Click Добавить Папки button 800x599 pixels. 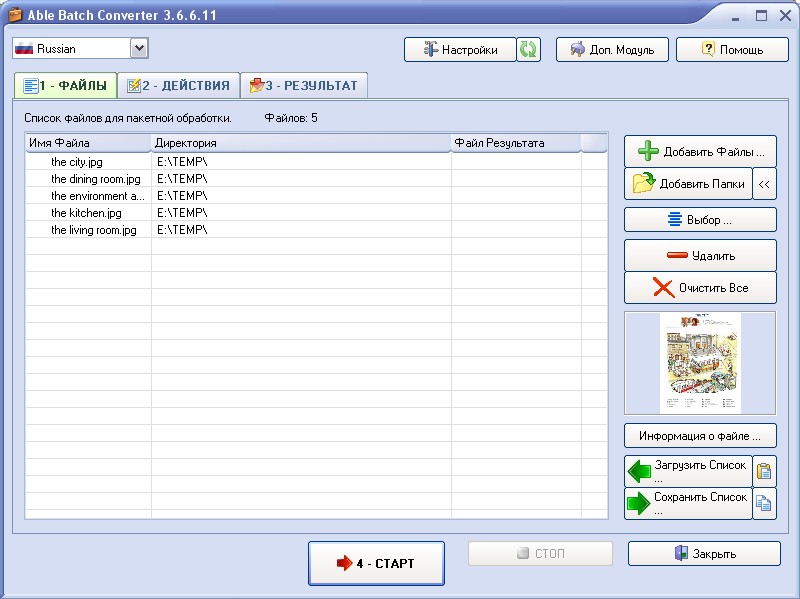(688, 184)
